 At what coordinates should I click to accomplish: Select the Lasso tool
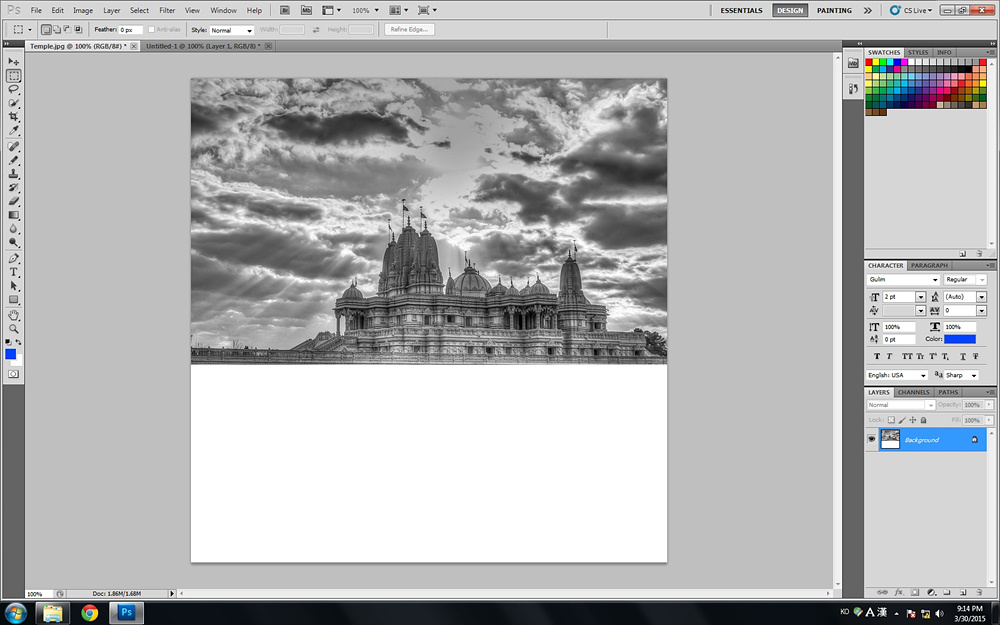click(14, 90)
